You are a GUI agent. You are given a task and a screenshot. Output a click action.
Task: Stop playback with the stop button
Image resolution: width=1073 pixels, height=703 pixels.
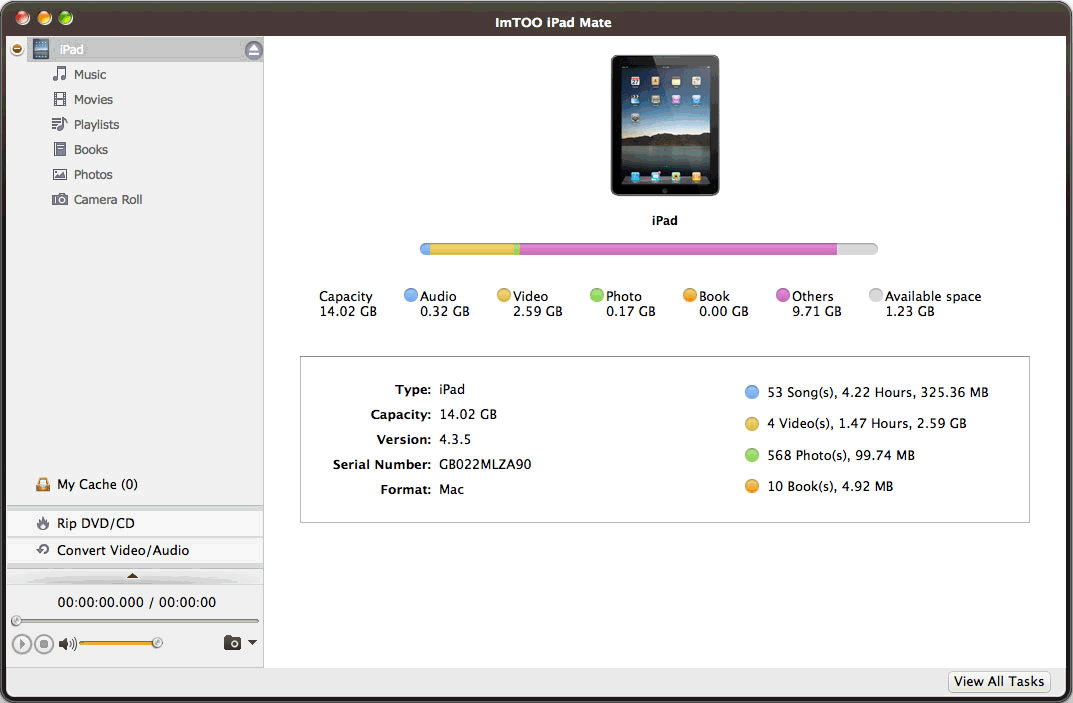click(x=44, y=643)
